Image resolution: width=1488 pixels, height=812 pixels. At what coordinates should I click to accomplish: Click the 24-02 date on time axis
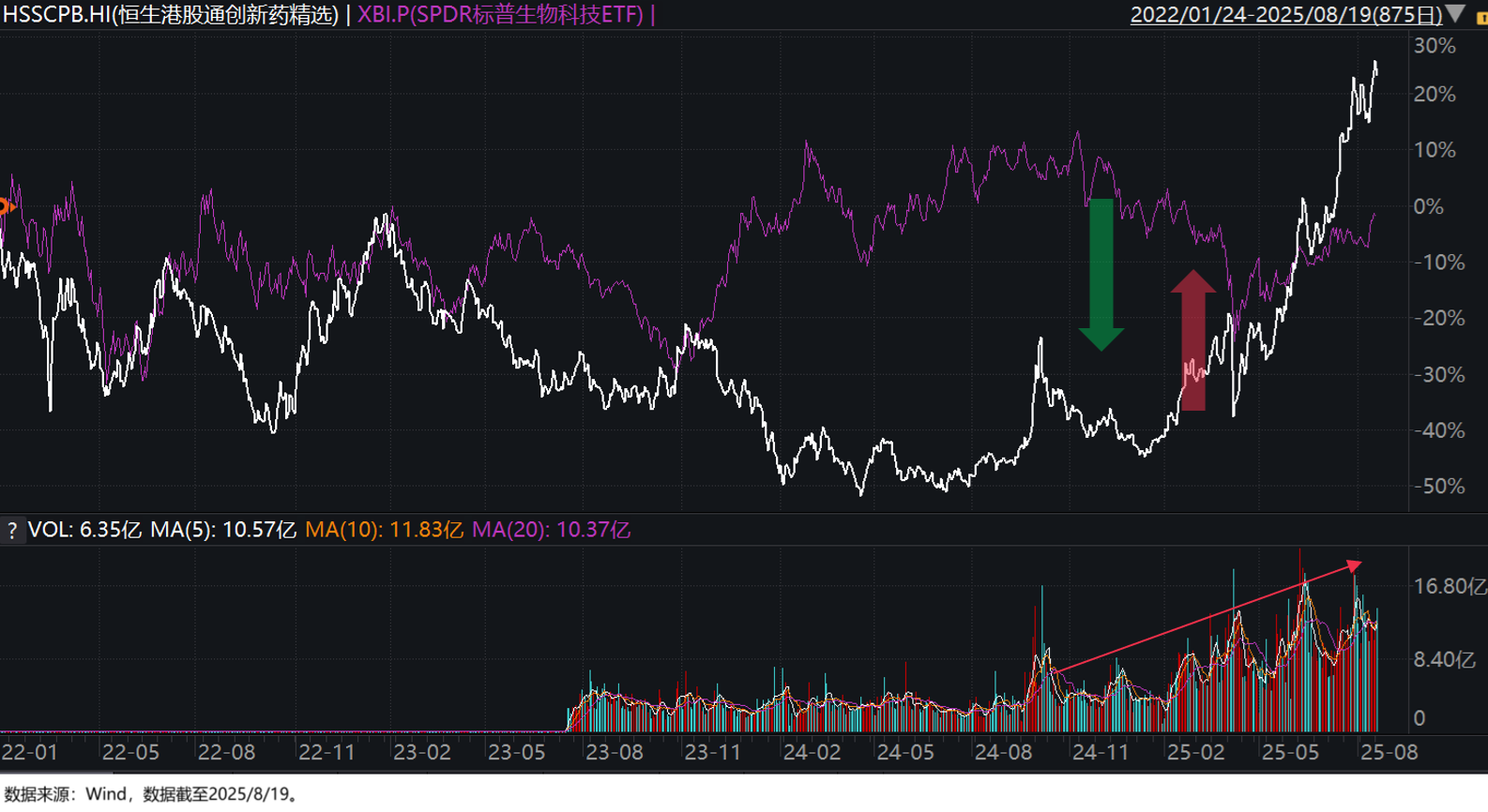point(812,753)
